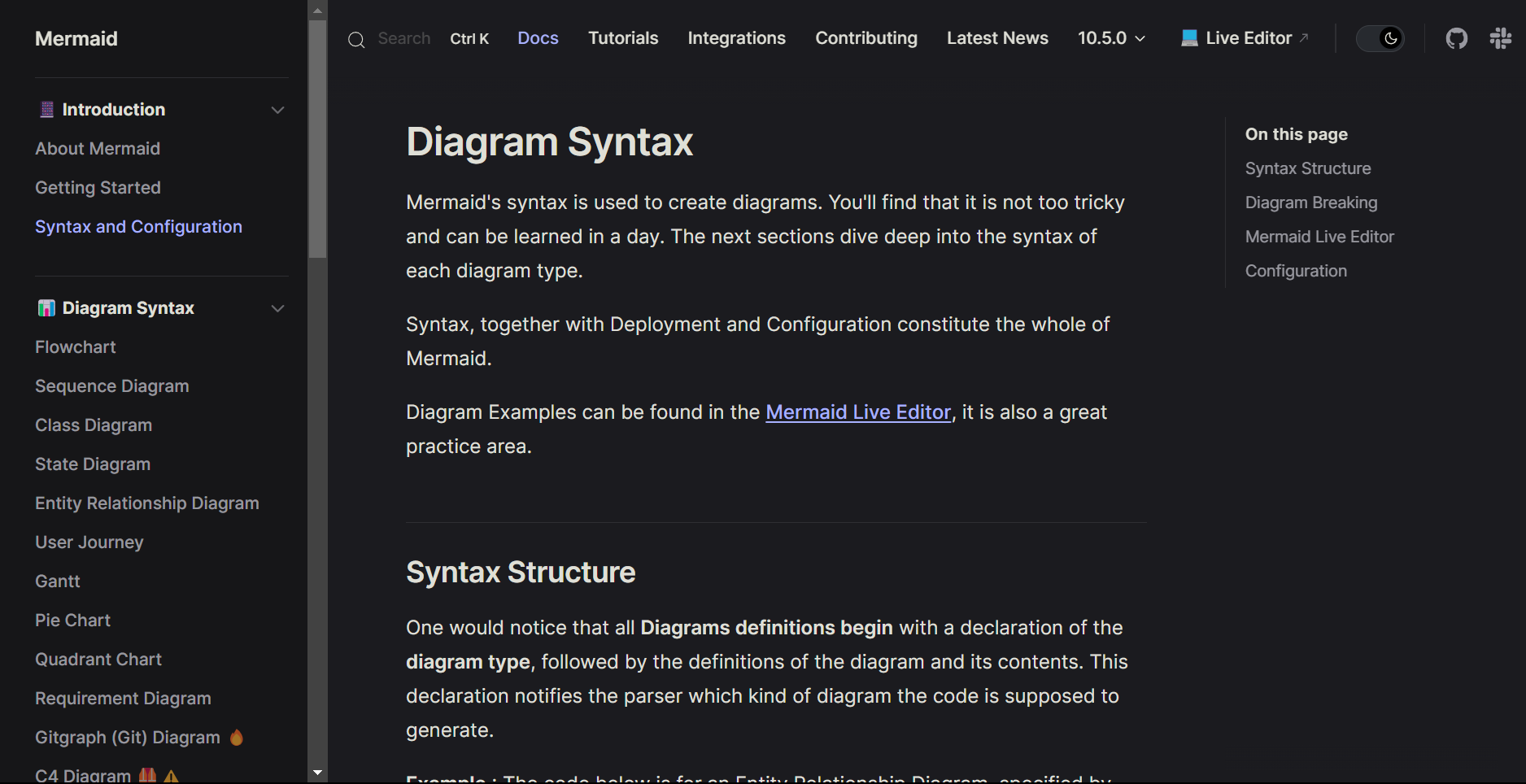The width and height of the screenshot is (1526, 784).
Task: Open the Sequence Diagram page
Action: 112,386
